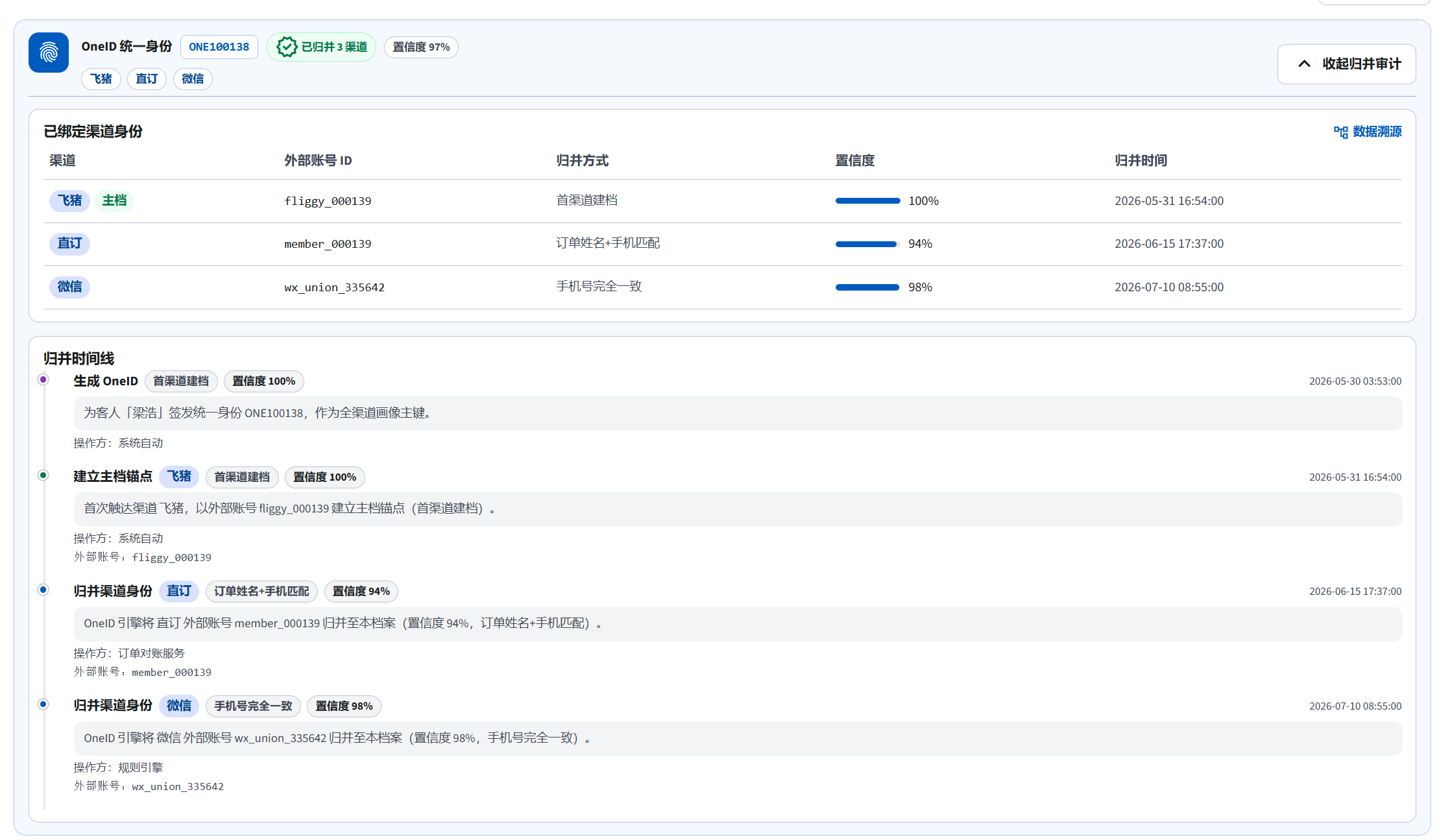This screenshot has height=840, width=1439.
Task: Collapse the audit panel using the chevron arrow
Action: [x=1304, y=64]
